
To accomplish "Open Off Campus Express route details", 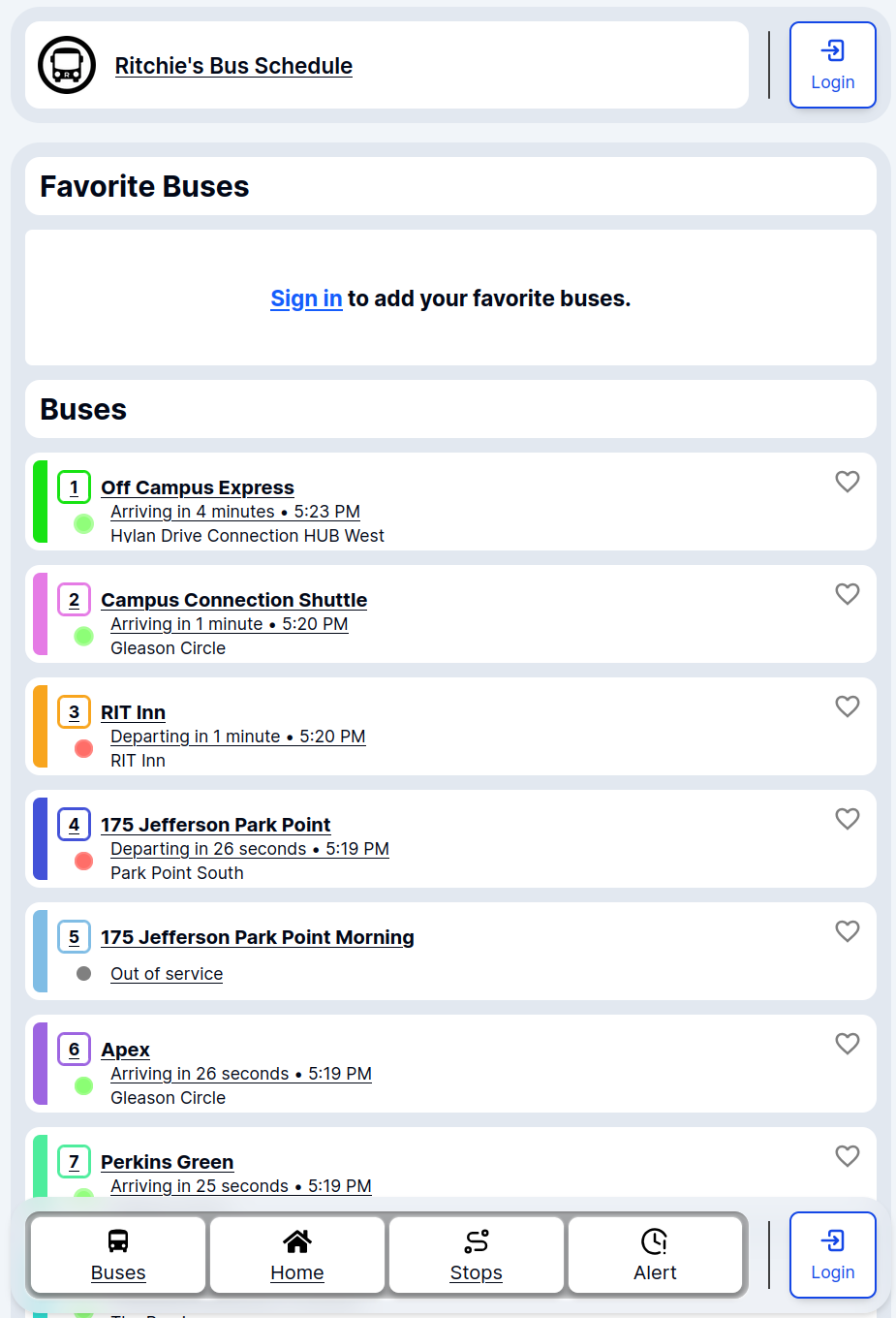I will pyautogui.click(x=198, y=487).
